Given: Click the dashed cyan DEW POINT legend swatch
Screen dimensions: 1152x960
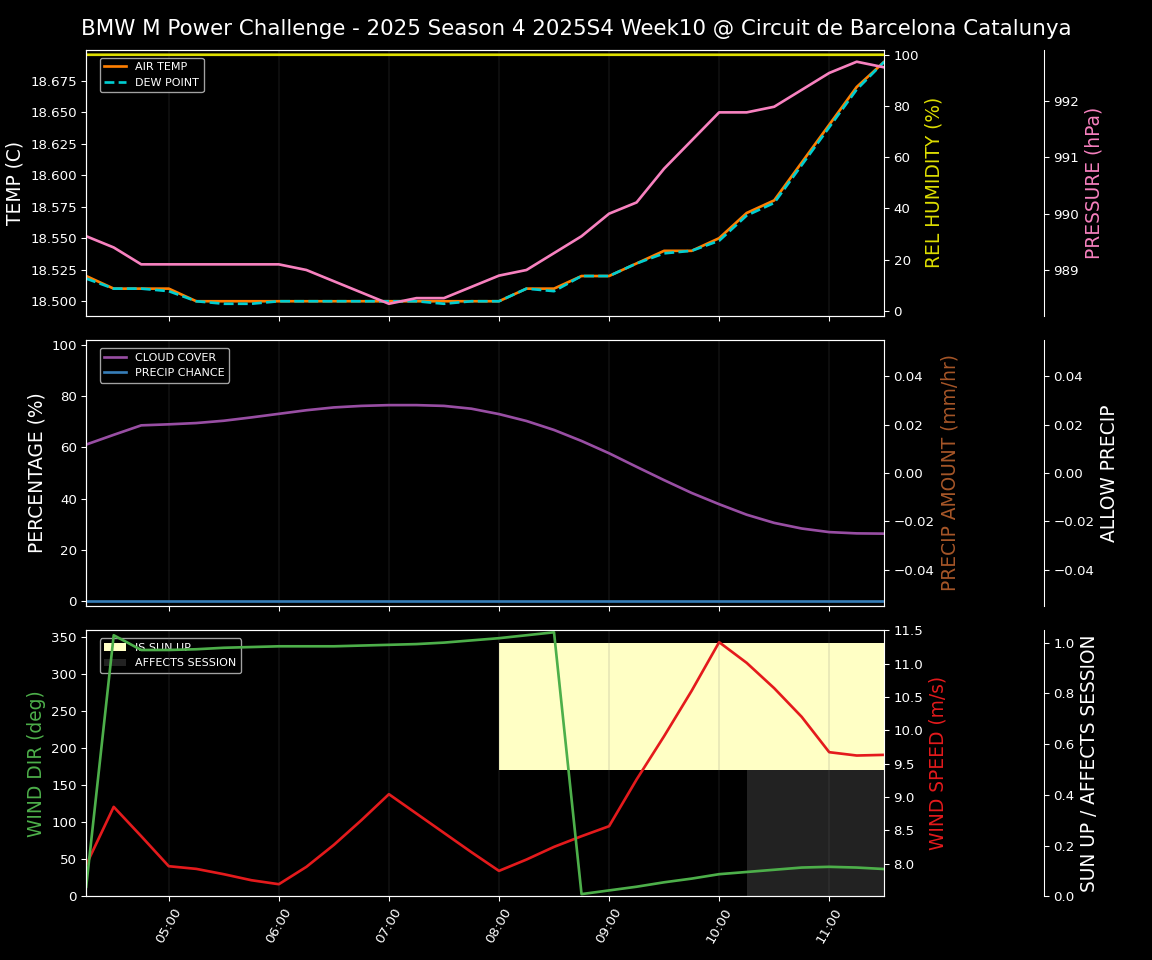Looking at the screenshot, I should click(x=116, y=82).
